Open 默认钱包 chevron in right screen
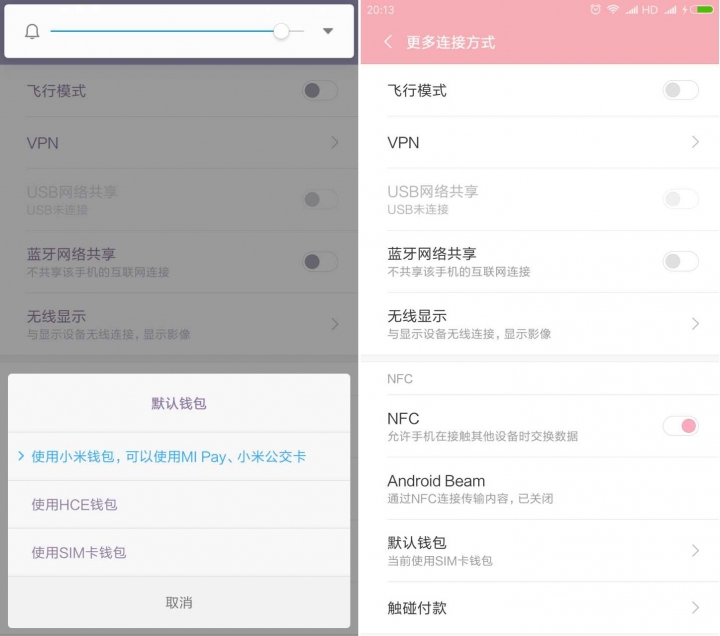The width and height of the screenshot is (720, 636). tap(695, 551)
